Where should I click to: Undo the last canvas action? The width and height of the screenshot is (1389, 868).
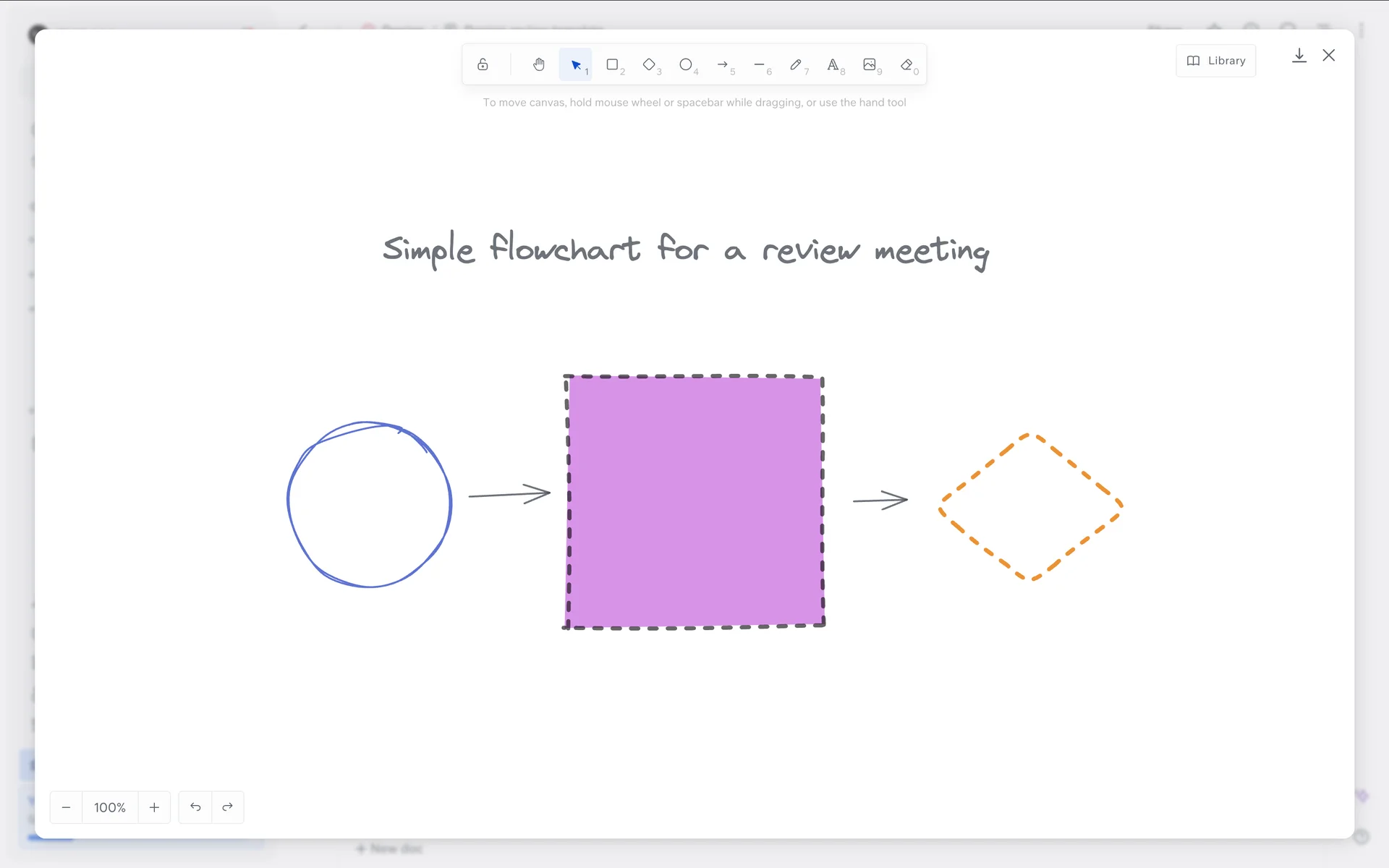click(195, 807)
